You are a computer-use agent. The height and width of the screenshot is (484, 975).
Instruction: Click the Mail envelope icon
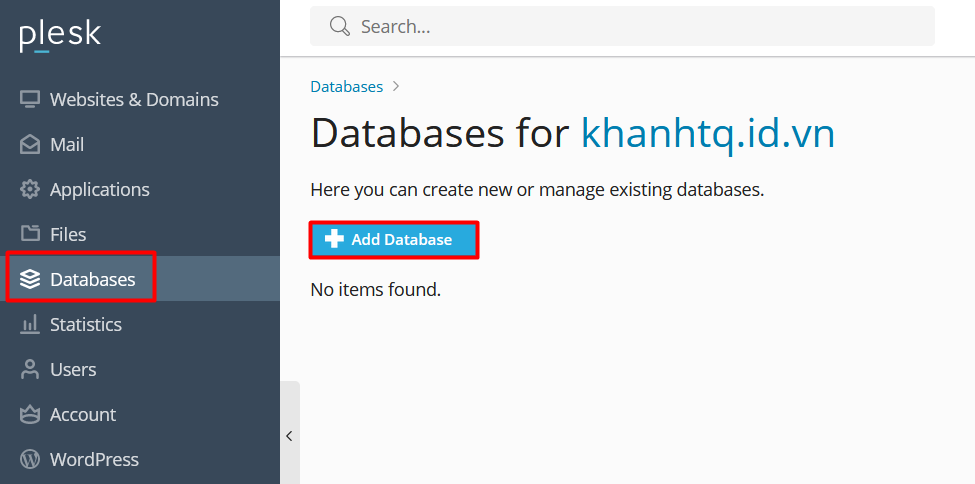[30, 145]
